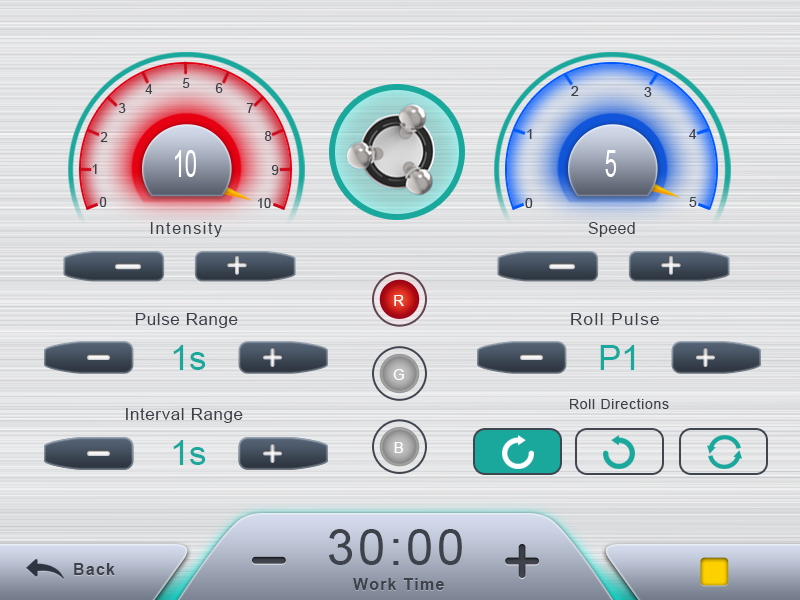Increase Intensity with the plus button

[245, 266]
